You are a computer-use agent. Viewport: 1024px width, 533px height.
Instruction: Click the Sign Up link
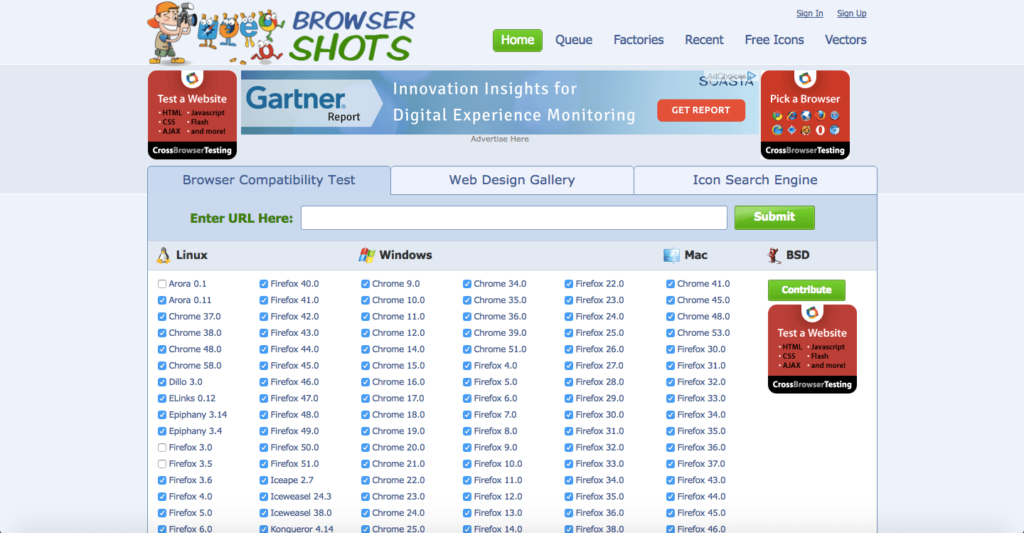[851, 13]
